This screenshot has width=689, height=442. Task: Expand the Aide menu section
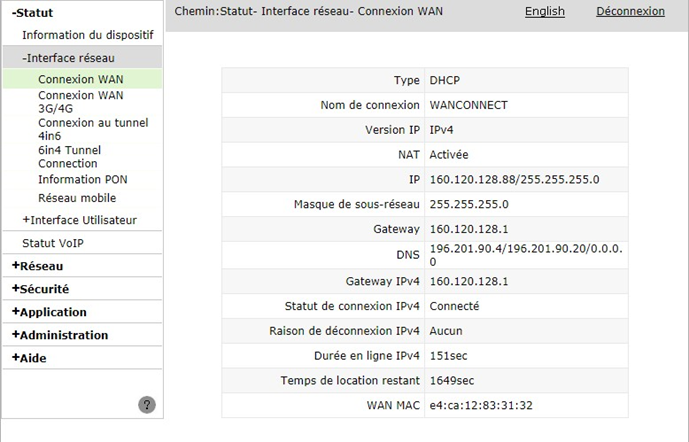(30, 358)
